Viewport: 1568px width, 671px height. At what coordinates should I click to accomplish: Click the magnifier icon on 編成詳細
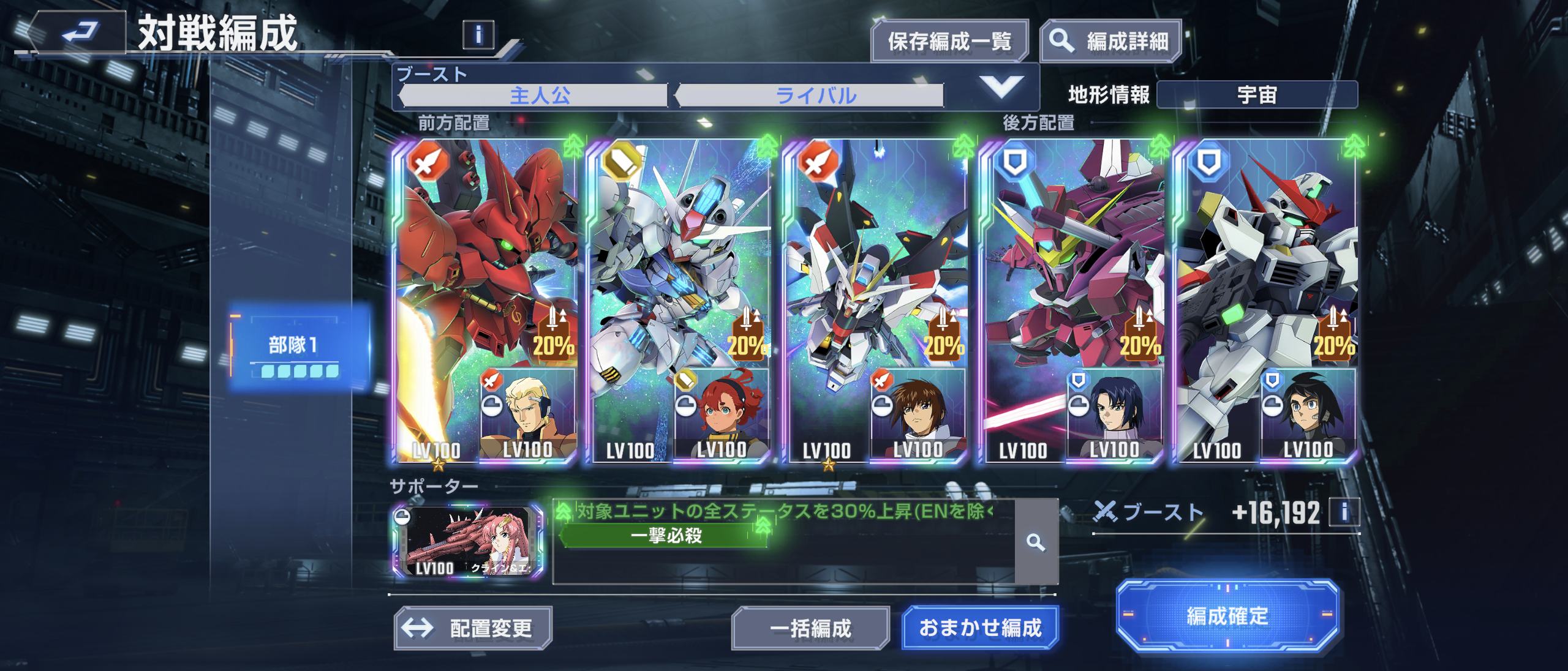1061,41
